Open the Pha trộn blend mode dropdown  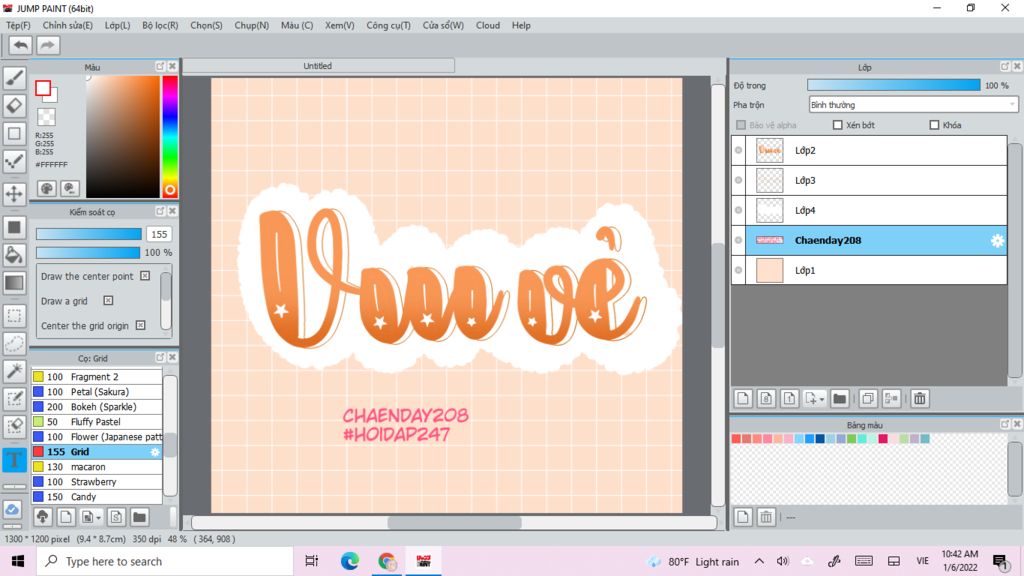pyautogui.click(x=913, y=104)
